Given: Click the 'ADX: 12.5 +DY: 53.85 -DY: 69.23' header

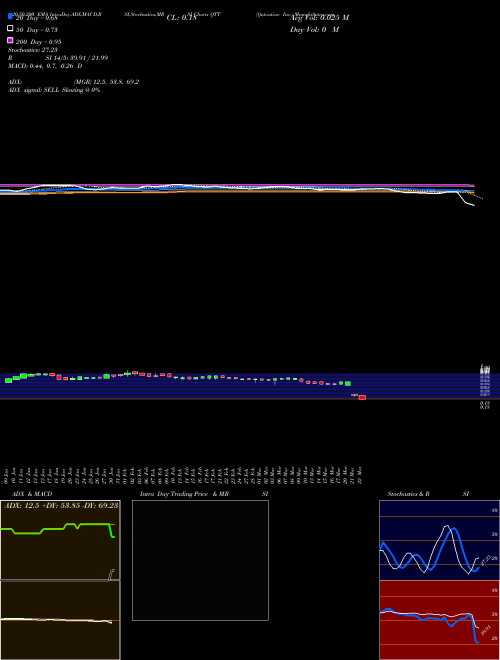Looking at the screenshot, I should coord(61,505).
